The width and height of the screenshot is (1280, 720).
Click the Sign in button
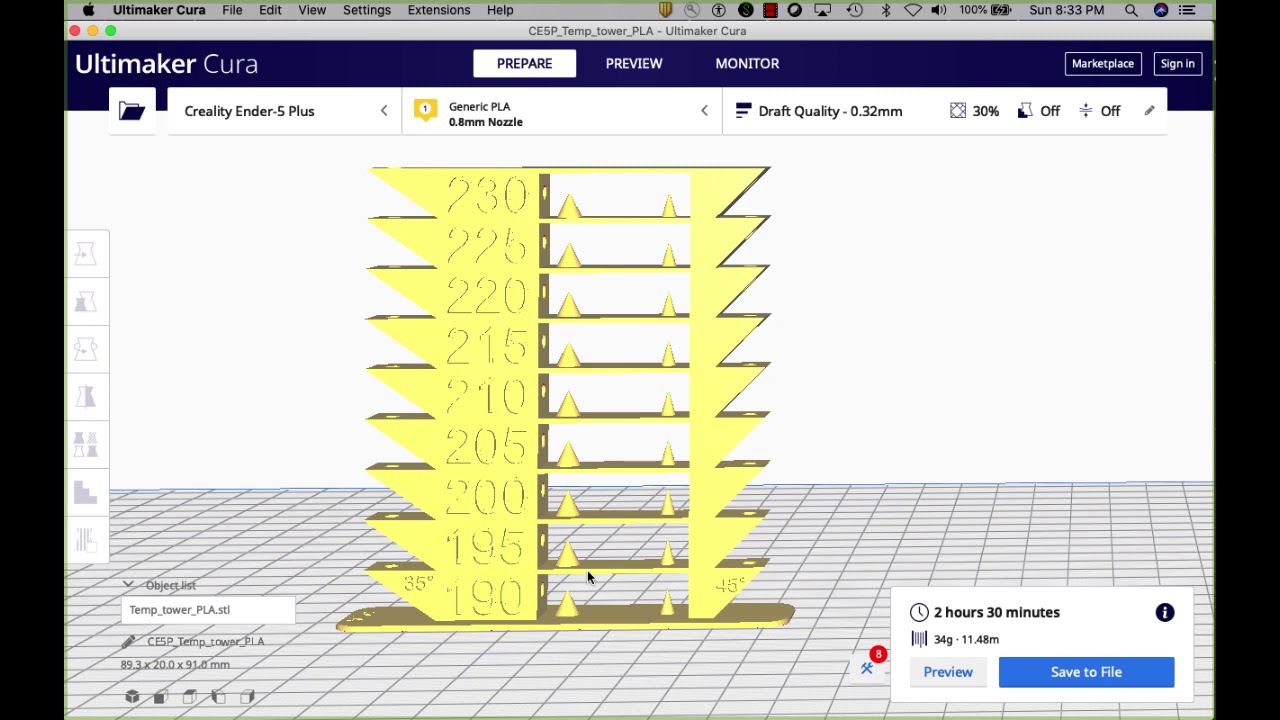[1177, 63]
